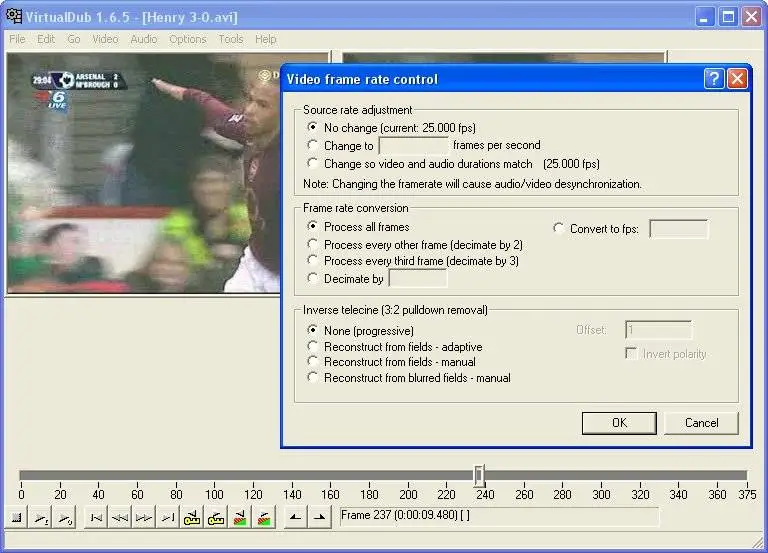Open the Audio menu
The width and height of the screenshot is (768, 553).
[144, 39]
